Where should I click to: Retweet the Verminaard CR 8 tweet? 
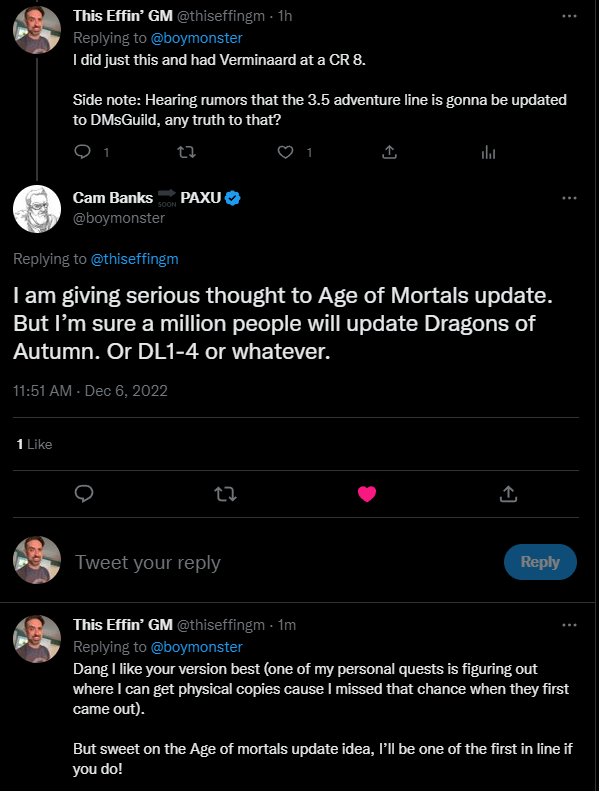pyautogui.click(x=187, y=152)
